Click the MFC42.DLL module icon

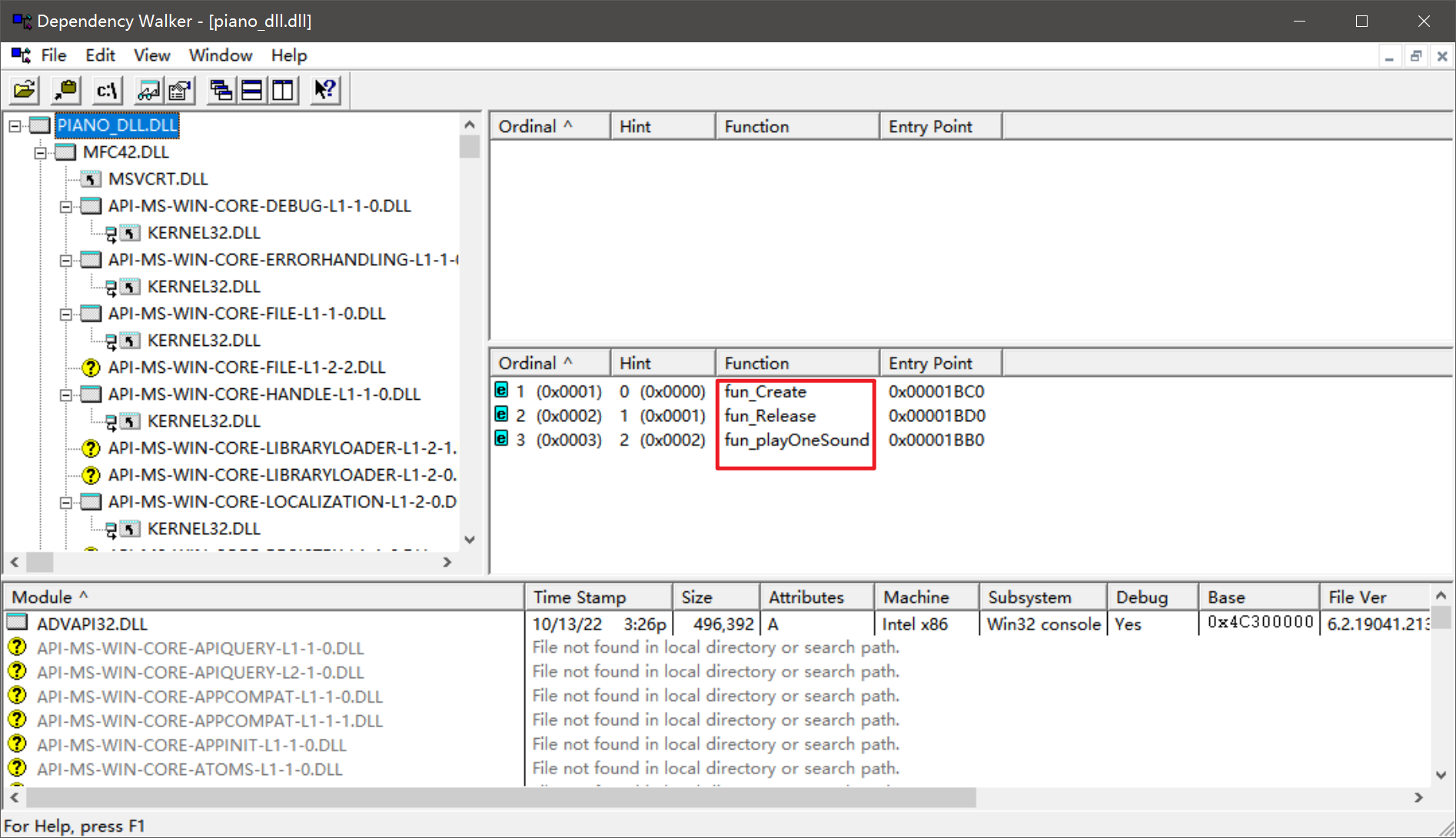pyautogui.click(x=65, y=152)
